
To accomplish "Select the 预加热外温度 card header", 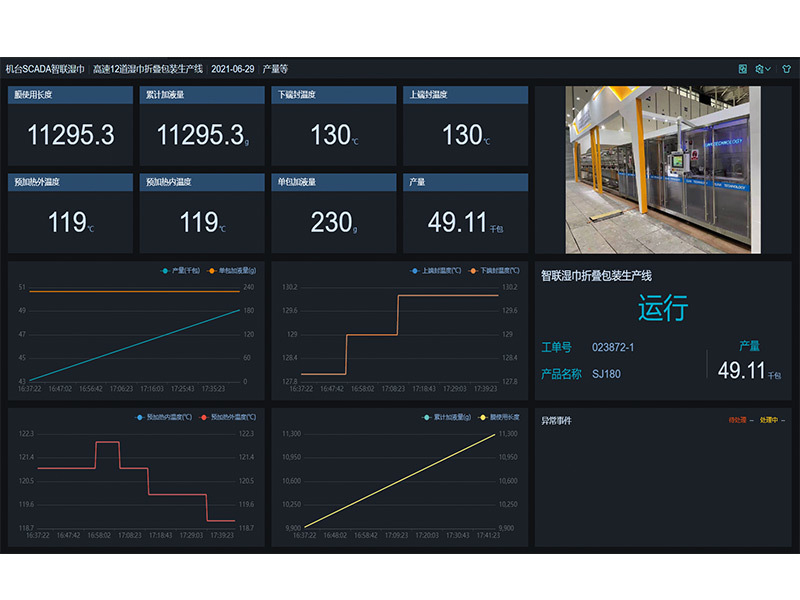I will point(70,182).
